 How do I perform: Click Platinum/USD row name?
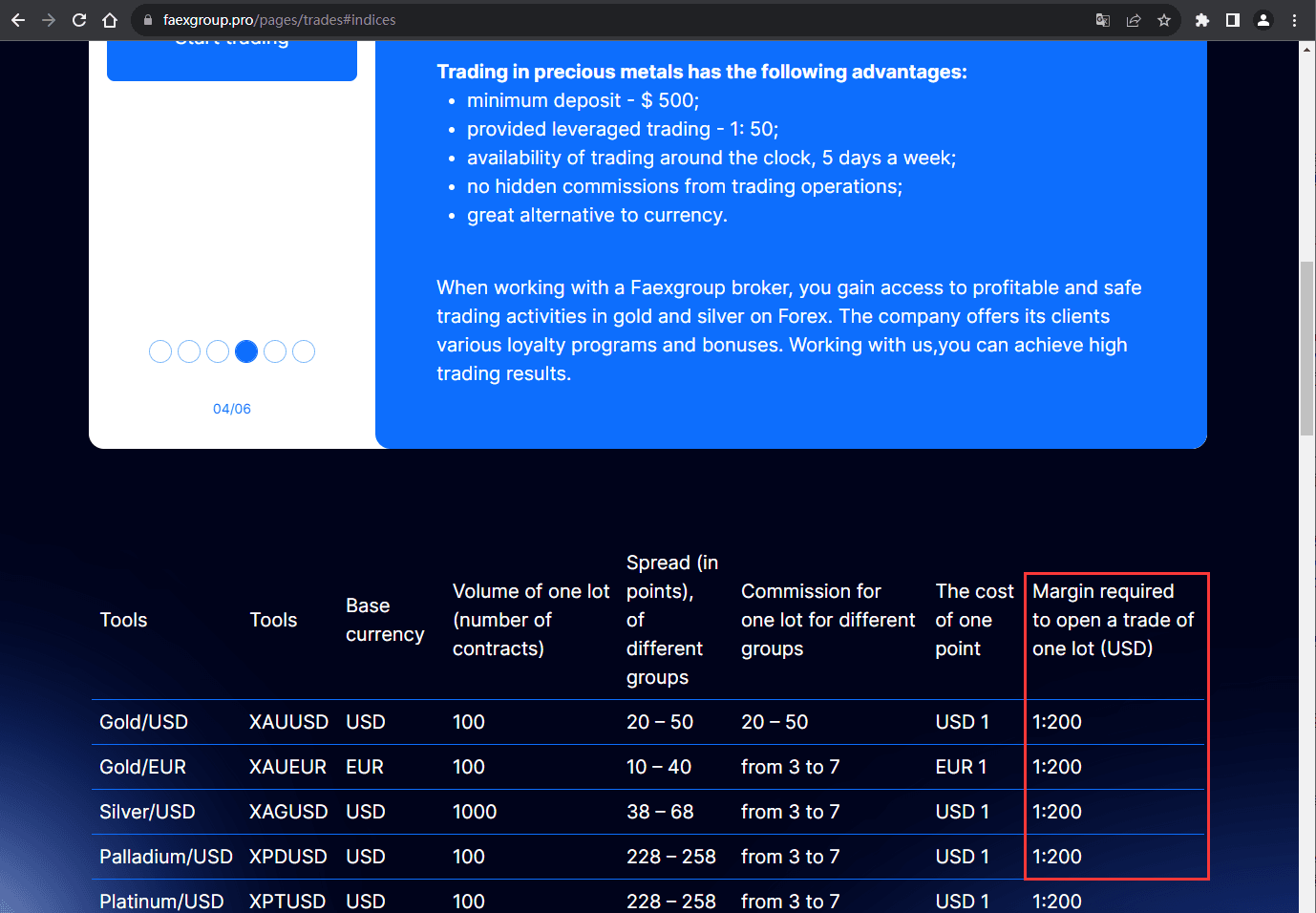[x=161, y=902]
